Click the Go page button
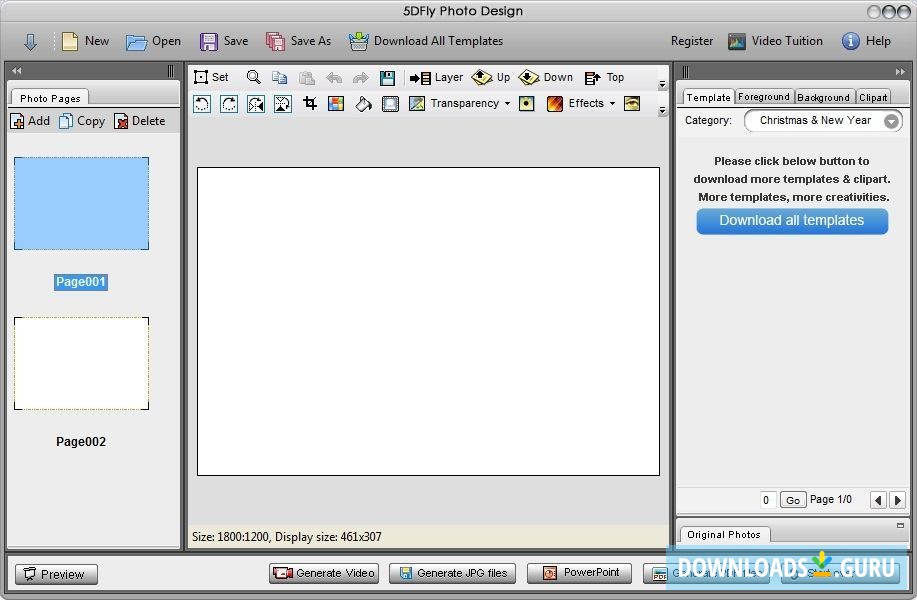The width and height of the screenshot is (917, 600). pos(792,500)
